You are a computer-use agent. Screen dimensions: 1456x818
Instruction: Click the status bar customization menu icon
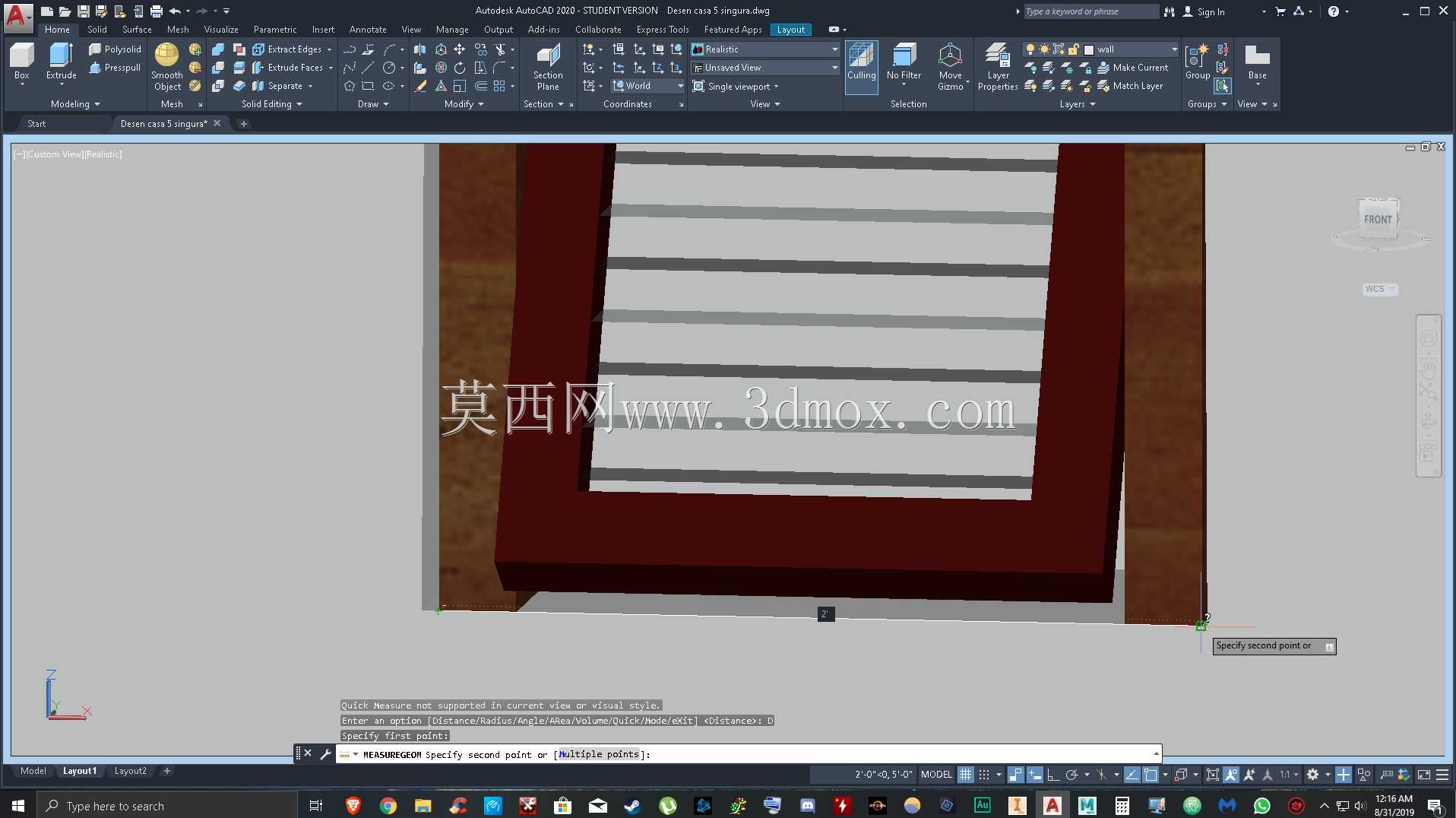[x=1442, y=775]
